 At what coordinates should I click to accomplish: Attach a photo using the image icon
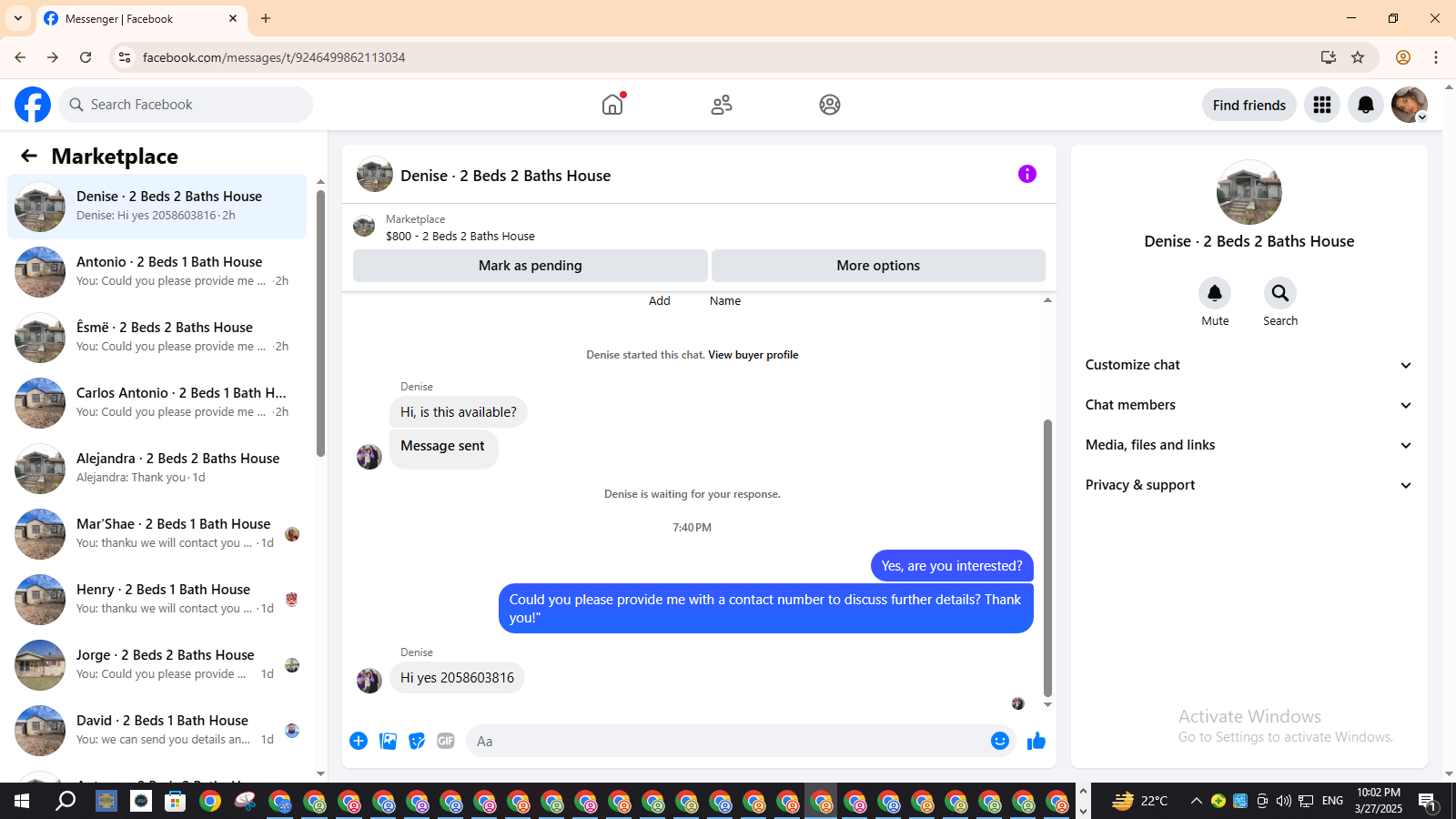(389, 741)
